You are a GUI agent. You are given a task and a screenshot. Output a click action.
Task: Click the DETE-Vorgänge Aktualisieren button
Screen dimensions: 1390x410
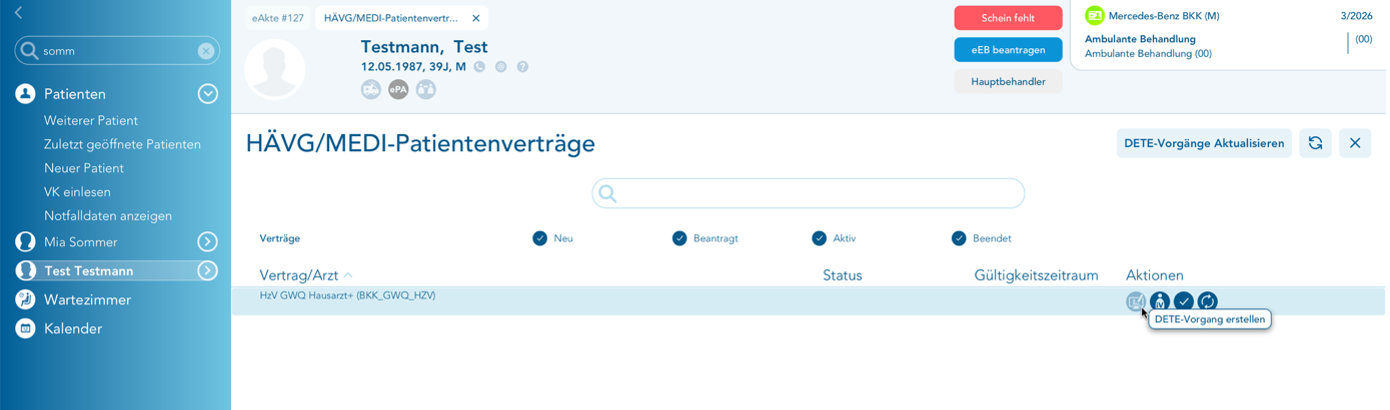tap(1204, 143)
